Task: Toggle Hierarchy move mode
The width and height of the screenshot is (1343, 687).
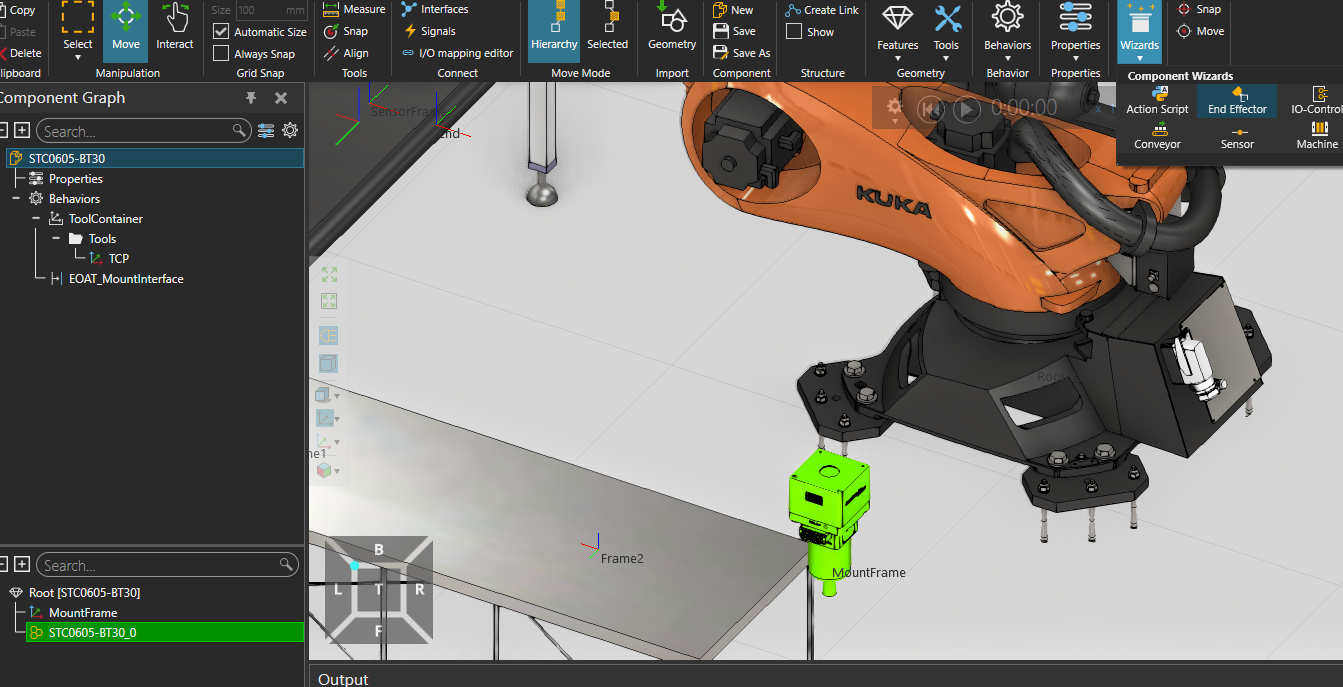Action: click(x=554, y=29)
